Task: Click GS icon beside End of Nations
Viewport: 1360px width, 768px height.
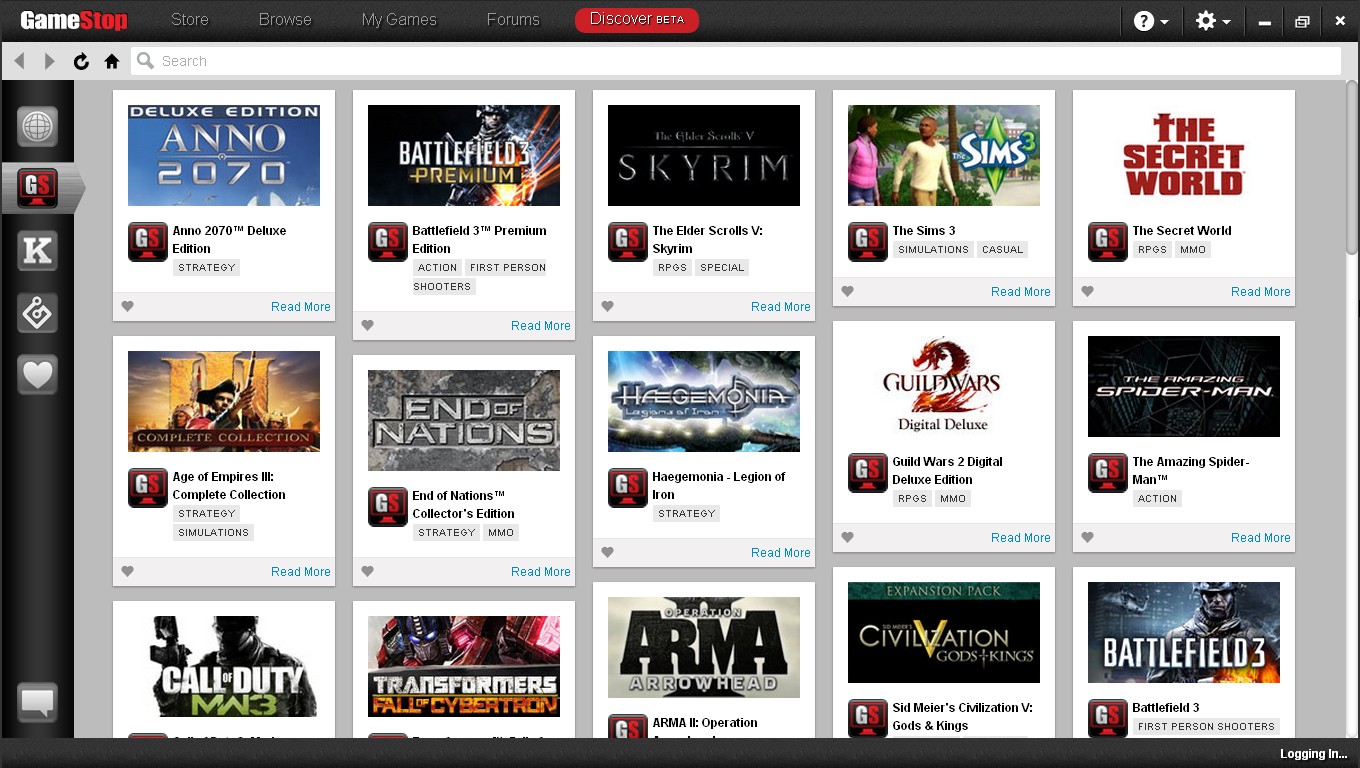Action: (x=388, y=507)
